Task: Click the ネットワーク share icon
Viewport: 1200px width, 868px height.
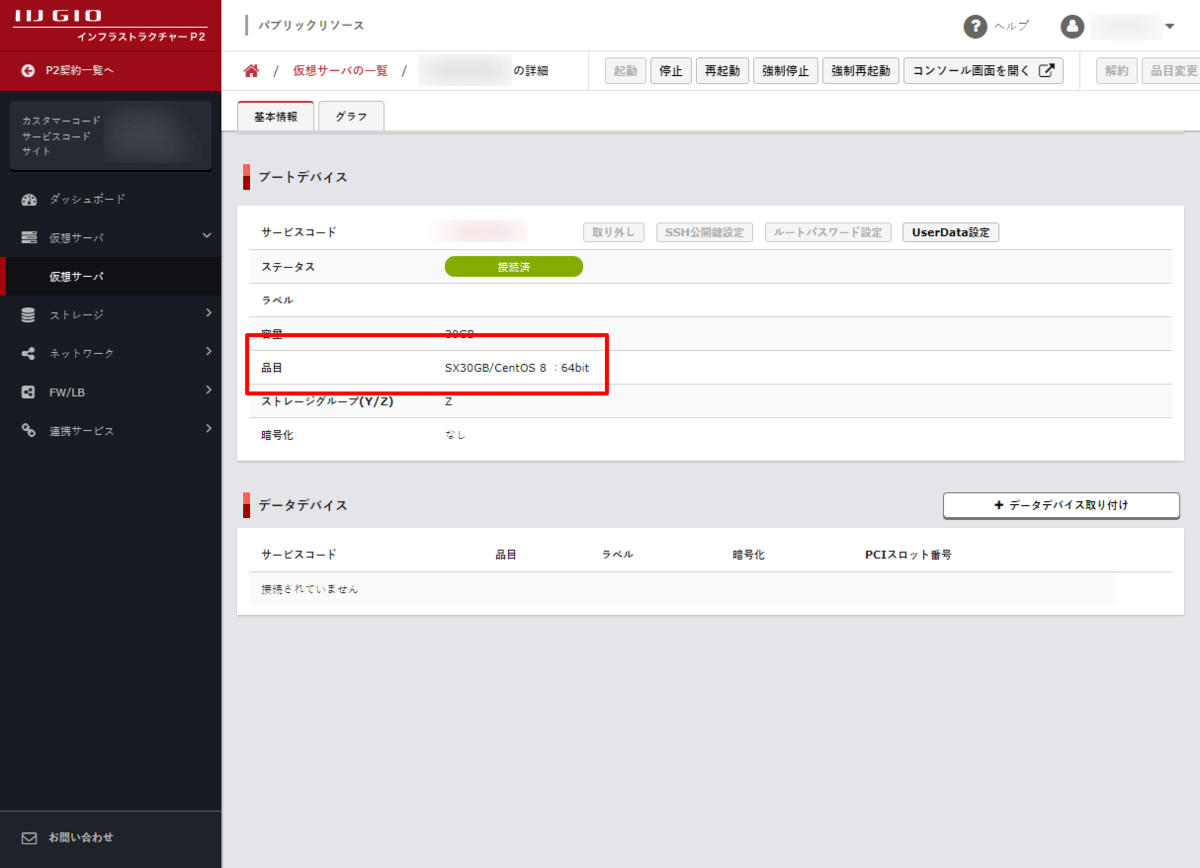Action: [x=29, y=353]
